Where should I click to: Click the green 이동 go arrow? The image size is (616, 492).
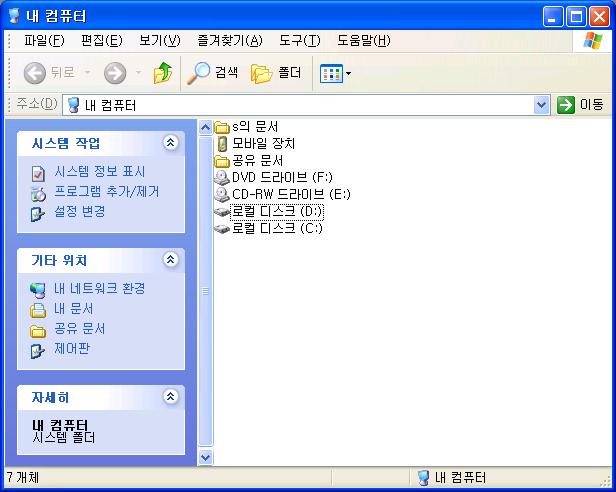click(x=566, y=105)
